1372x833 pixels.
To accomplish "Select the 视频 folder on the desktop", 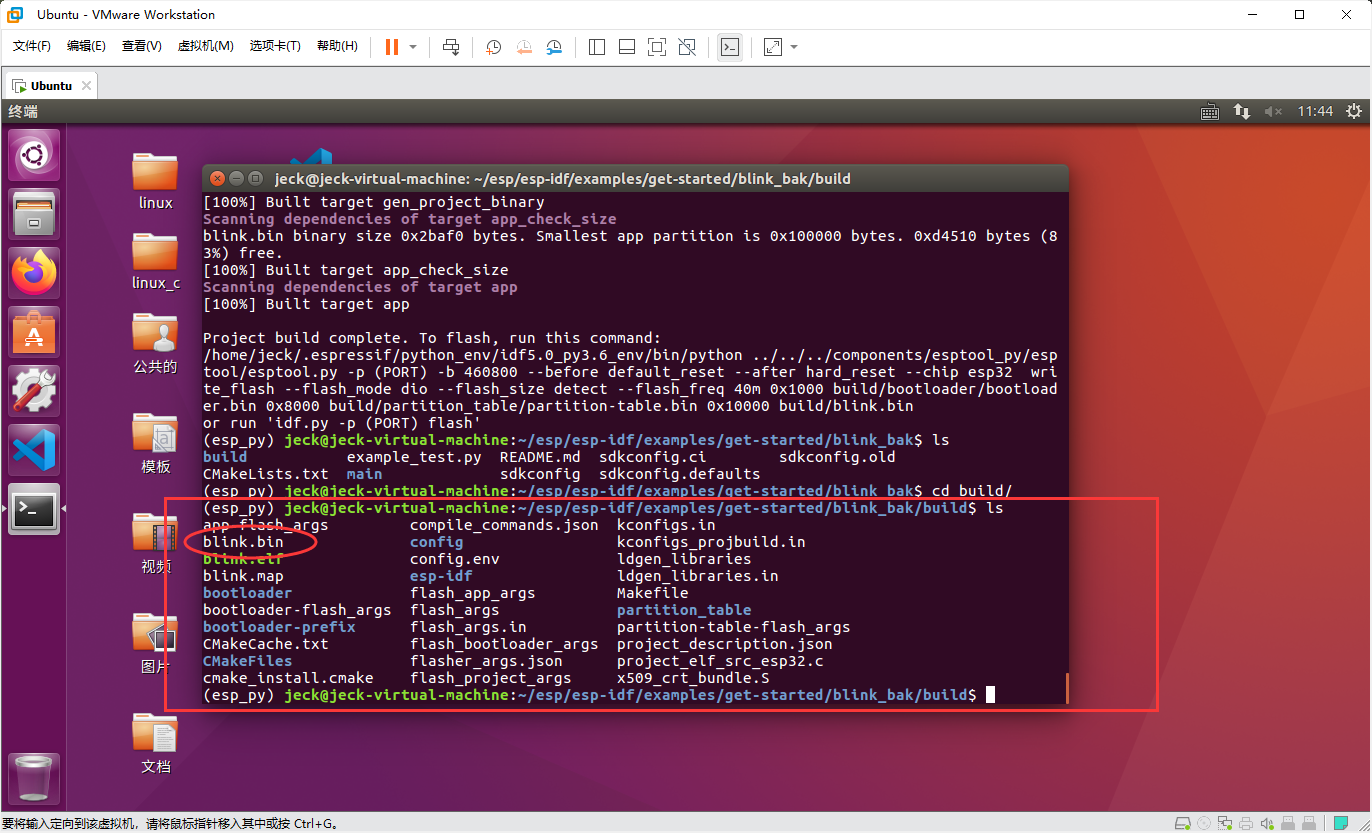I will [155, 544].
